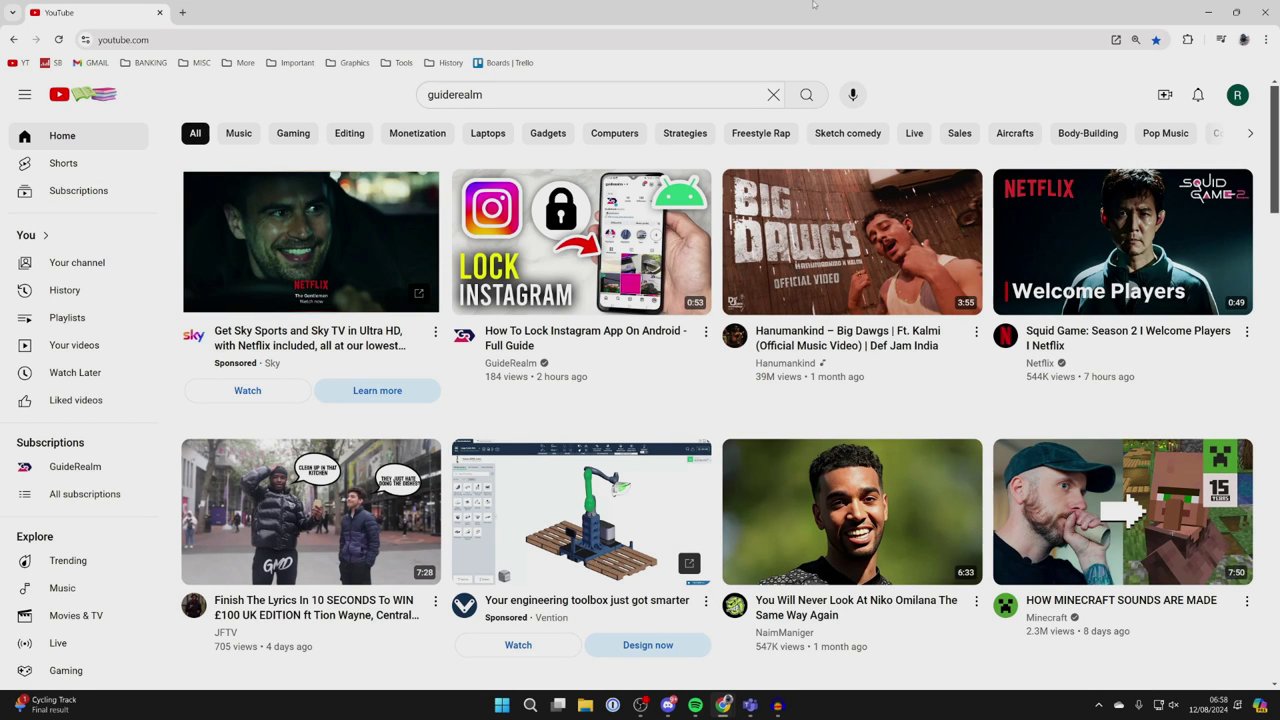Open YouTube home via the logo

(58, 94)
